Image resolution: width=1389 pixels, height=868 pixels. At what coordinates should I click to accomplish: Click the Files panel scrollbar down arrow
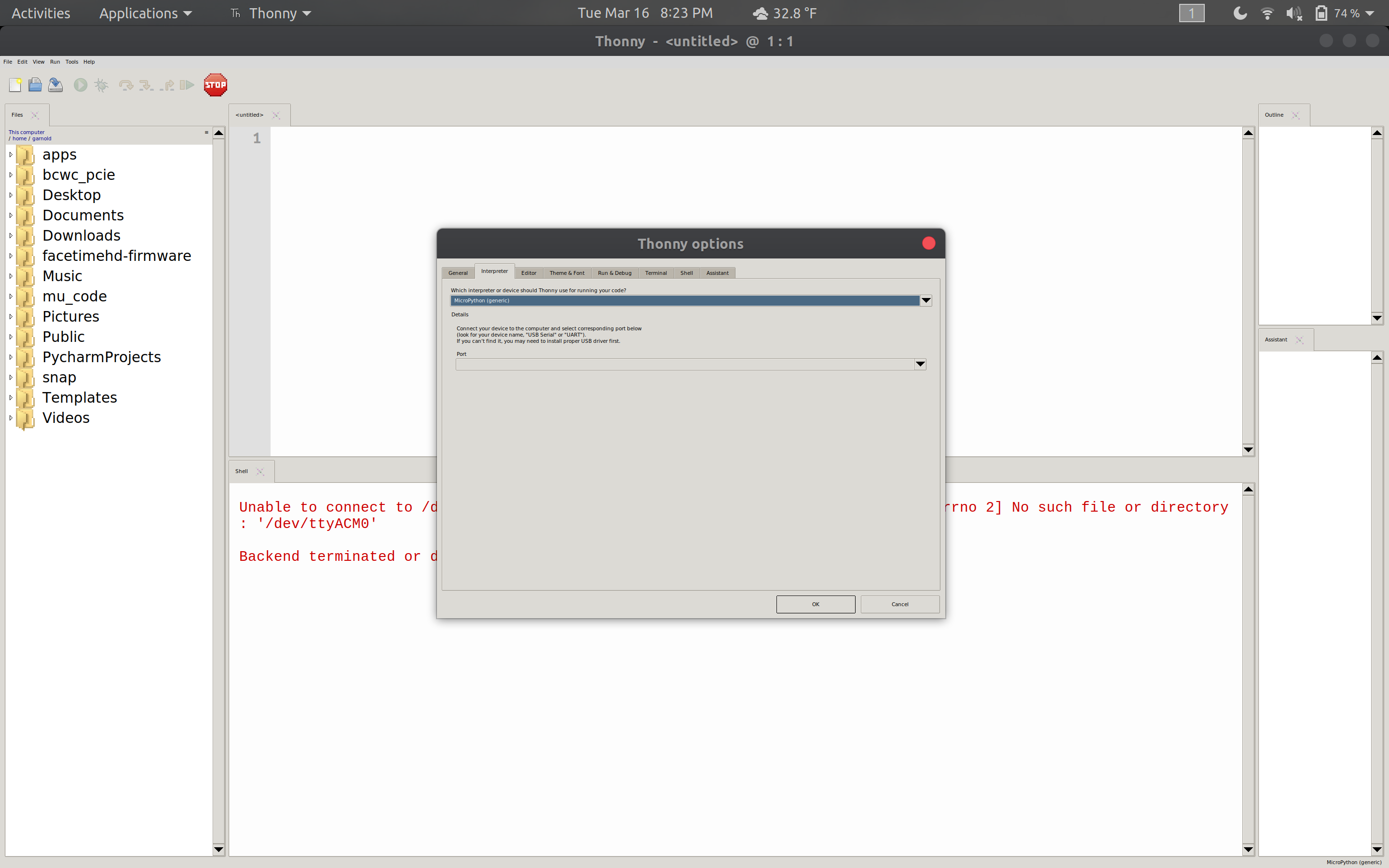point(218,850)
